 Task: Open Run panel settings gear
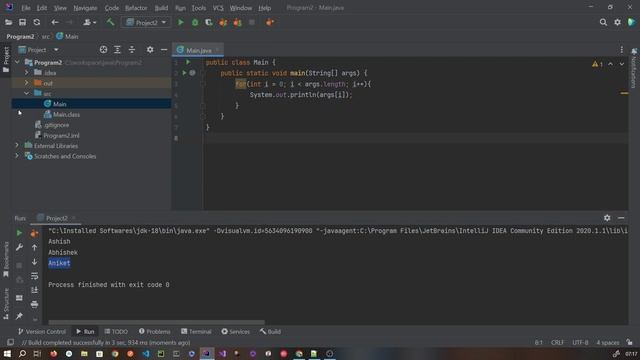click(607, 218)
